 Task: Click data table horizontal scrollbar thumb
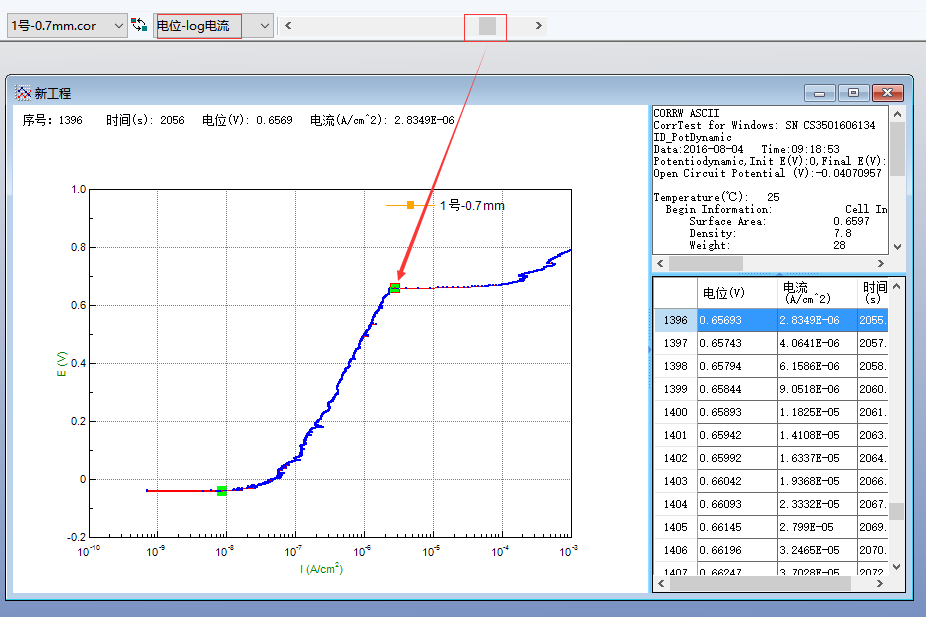[761, 583]
